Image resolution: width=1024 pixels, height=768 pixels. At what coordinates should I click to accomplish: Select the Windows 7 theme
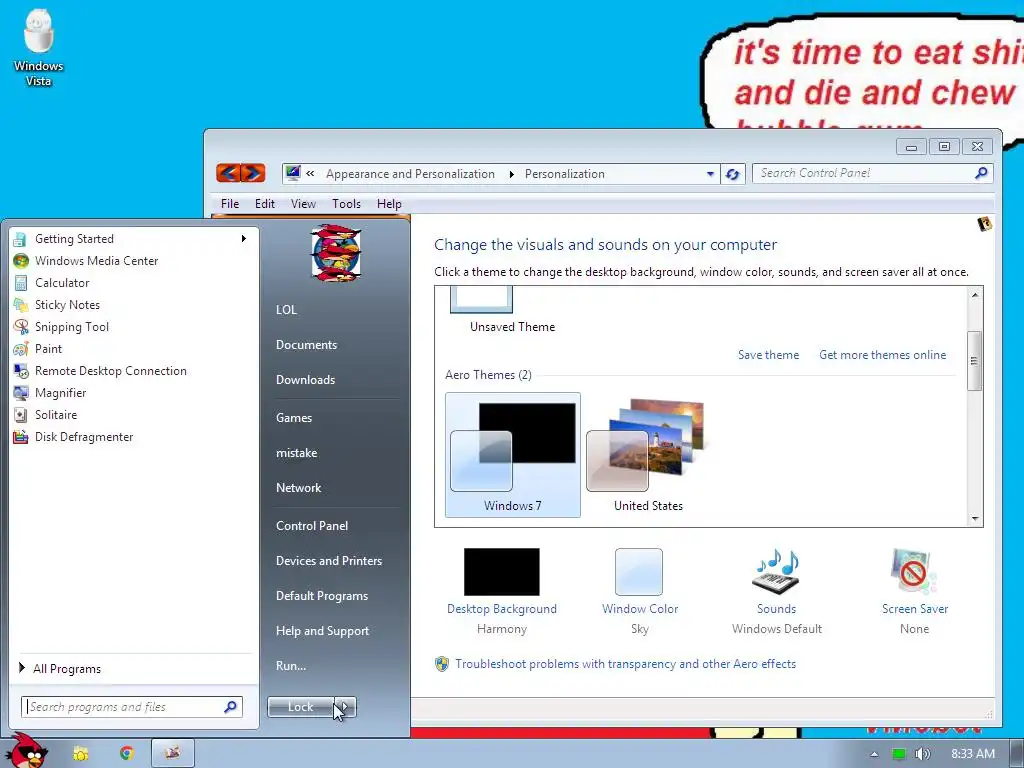coord(513,455)
